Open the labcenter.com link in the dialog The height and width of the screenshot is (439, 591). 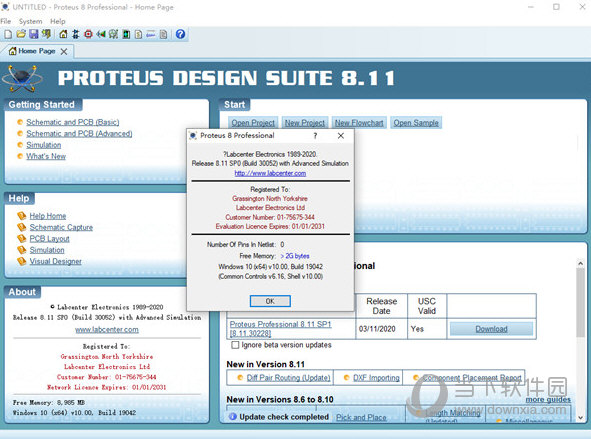point(270,173)
